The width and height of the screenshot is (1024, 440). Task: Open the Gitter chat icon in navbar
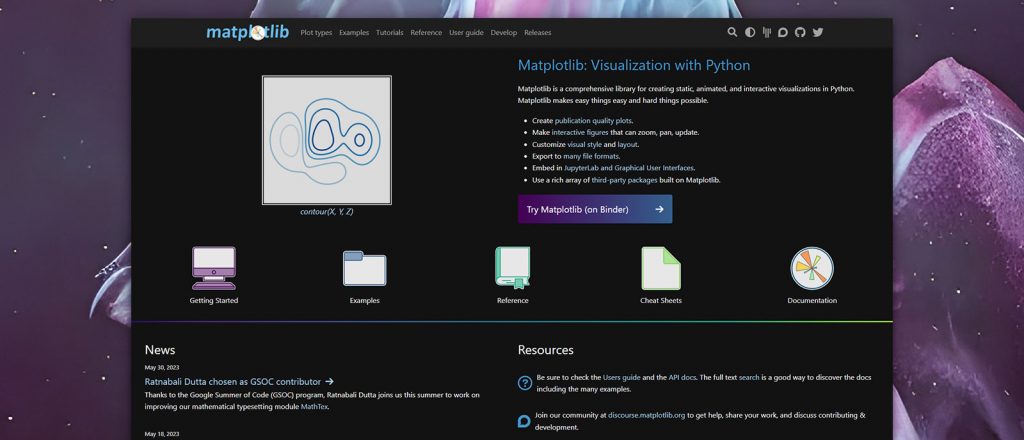766,32
